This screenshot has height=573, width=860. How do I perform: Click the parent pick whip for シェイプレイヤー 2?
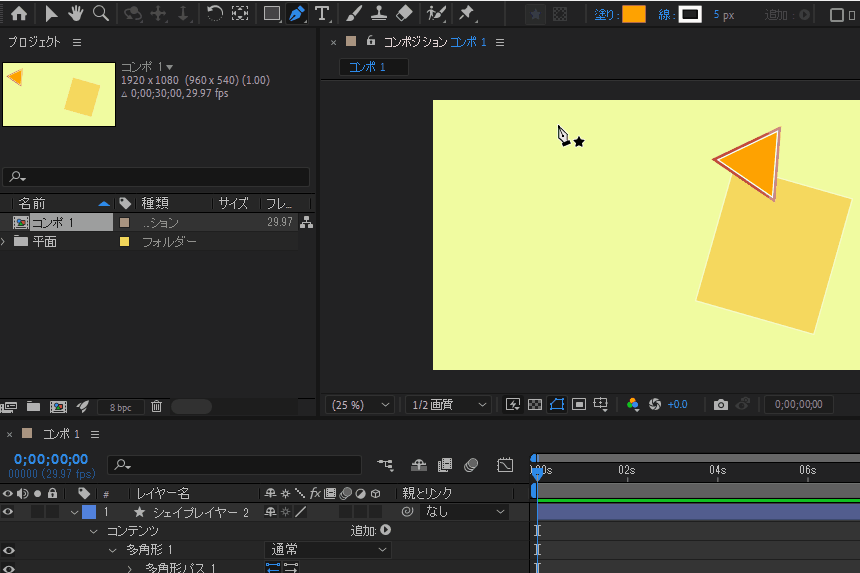407,512
